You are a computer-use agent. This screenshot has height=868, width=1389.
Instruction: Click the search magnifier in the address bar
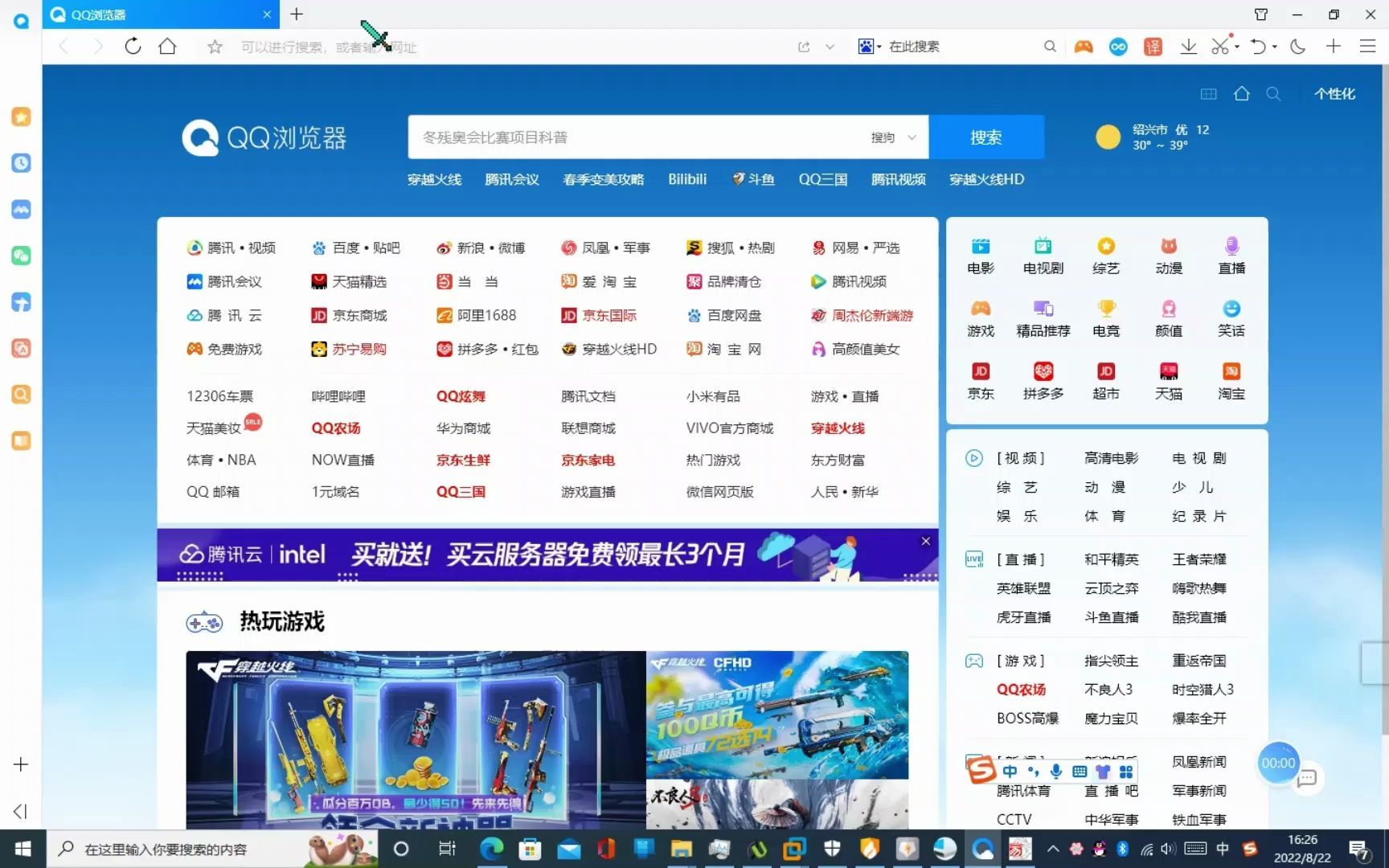[x=1050, y=47]
